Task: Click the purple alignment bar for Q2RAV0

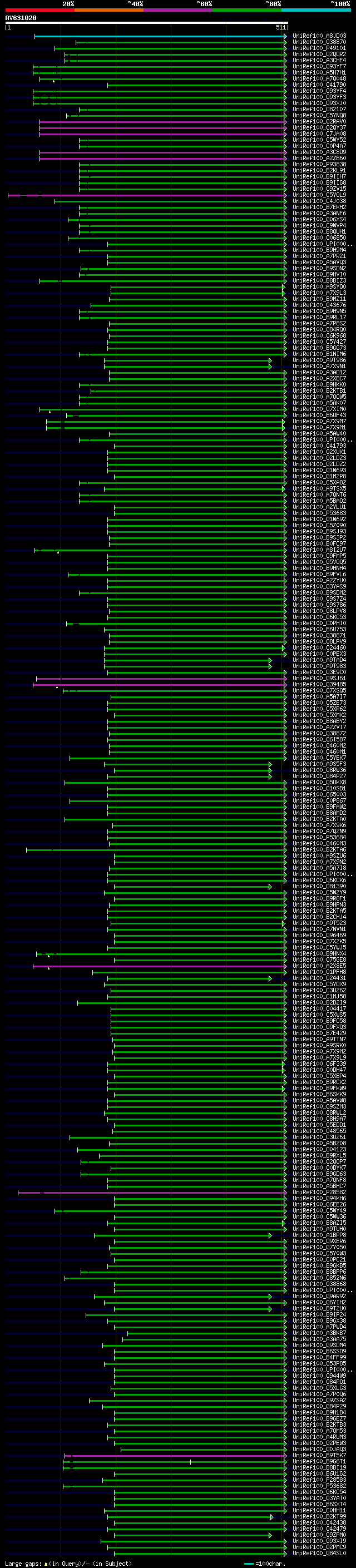Action: pyautogui.click(x=162, y=122)
